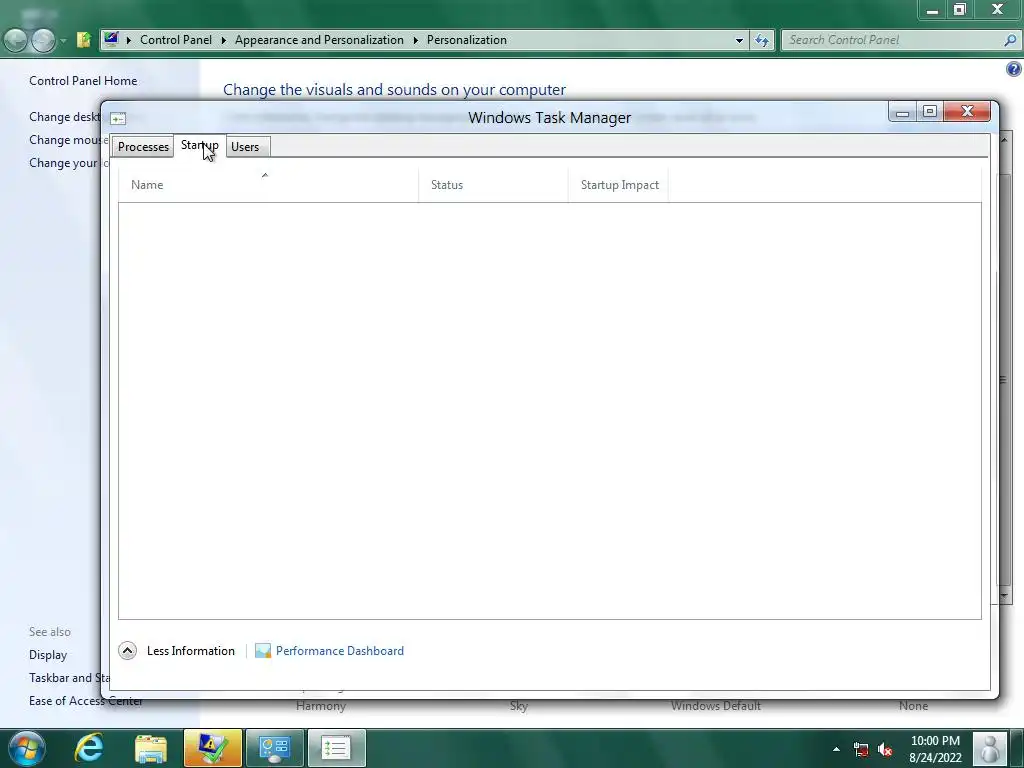This screenshot has height=768, width=1024.
Task: Restore down the Control Panel window
Action: point(959,10)
